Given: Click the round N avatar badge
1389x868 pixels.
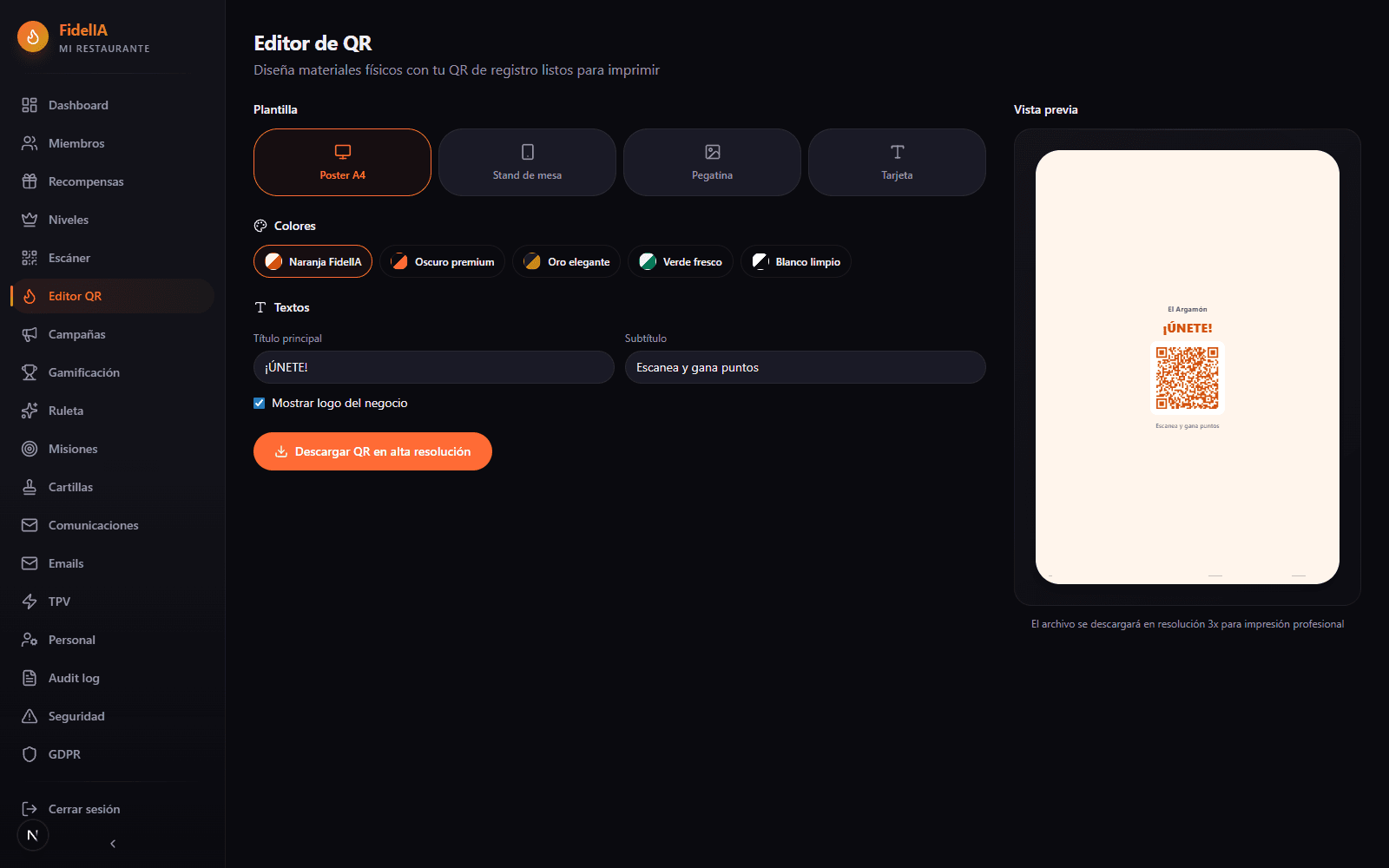Looking at the screenshot, I should (33, 835).
